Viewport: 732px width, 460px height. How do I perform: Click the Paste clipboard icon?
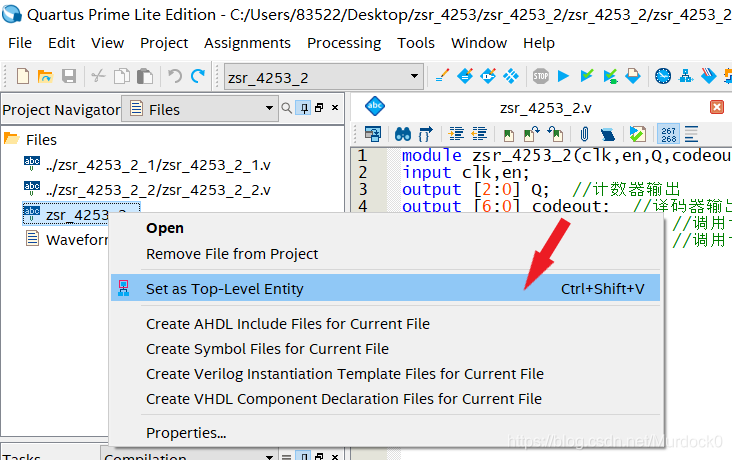145,76
